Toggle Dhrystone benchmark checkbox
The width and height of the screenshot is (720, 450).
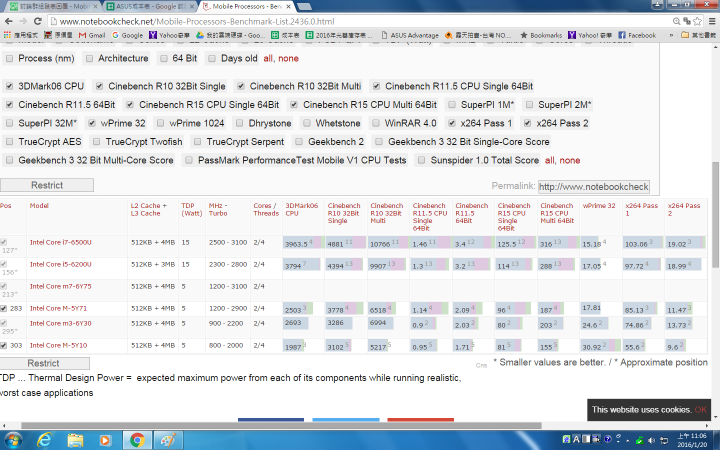pyautogui.click(x=239, y=123)
